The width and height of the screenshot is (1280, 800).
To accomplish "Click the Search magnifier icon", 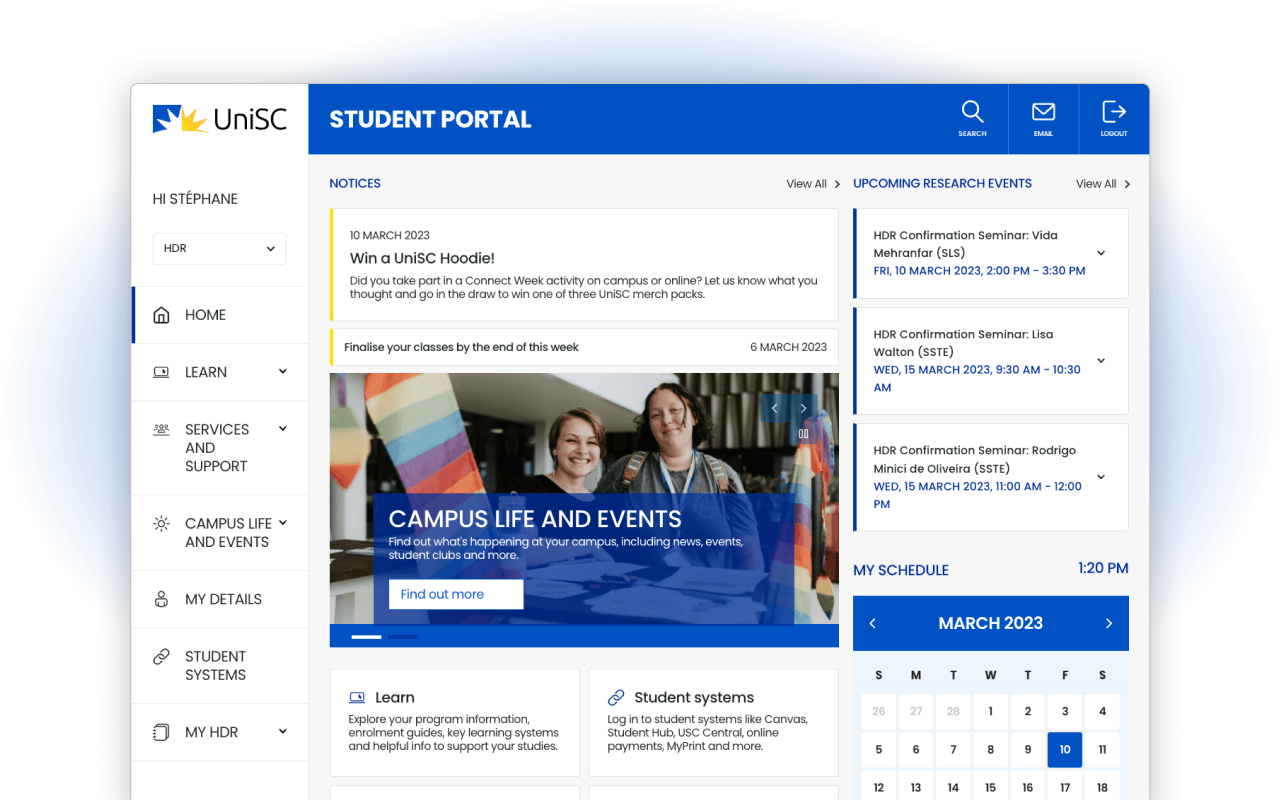I will point(972,111).
